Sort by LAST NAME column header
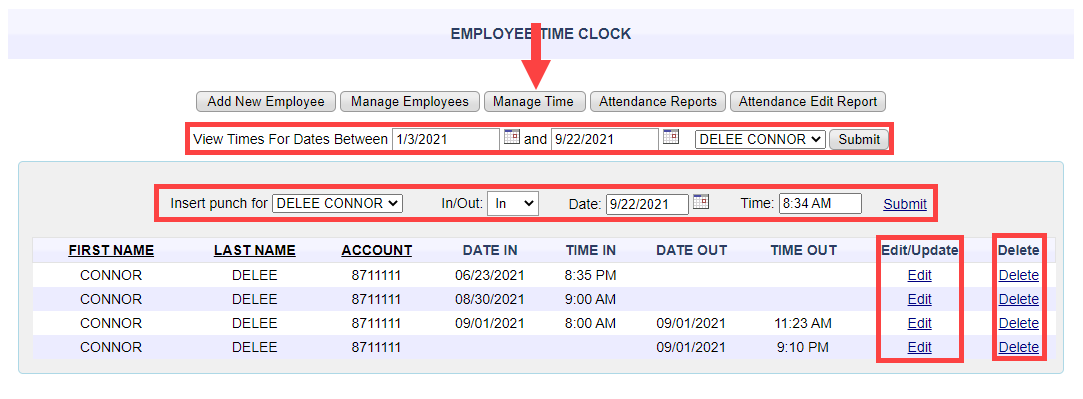 pyautogui.click(x=255, y=251)
